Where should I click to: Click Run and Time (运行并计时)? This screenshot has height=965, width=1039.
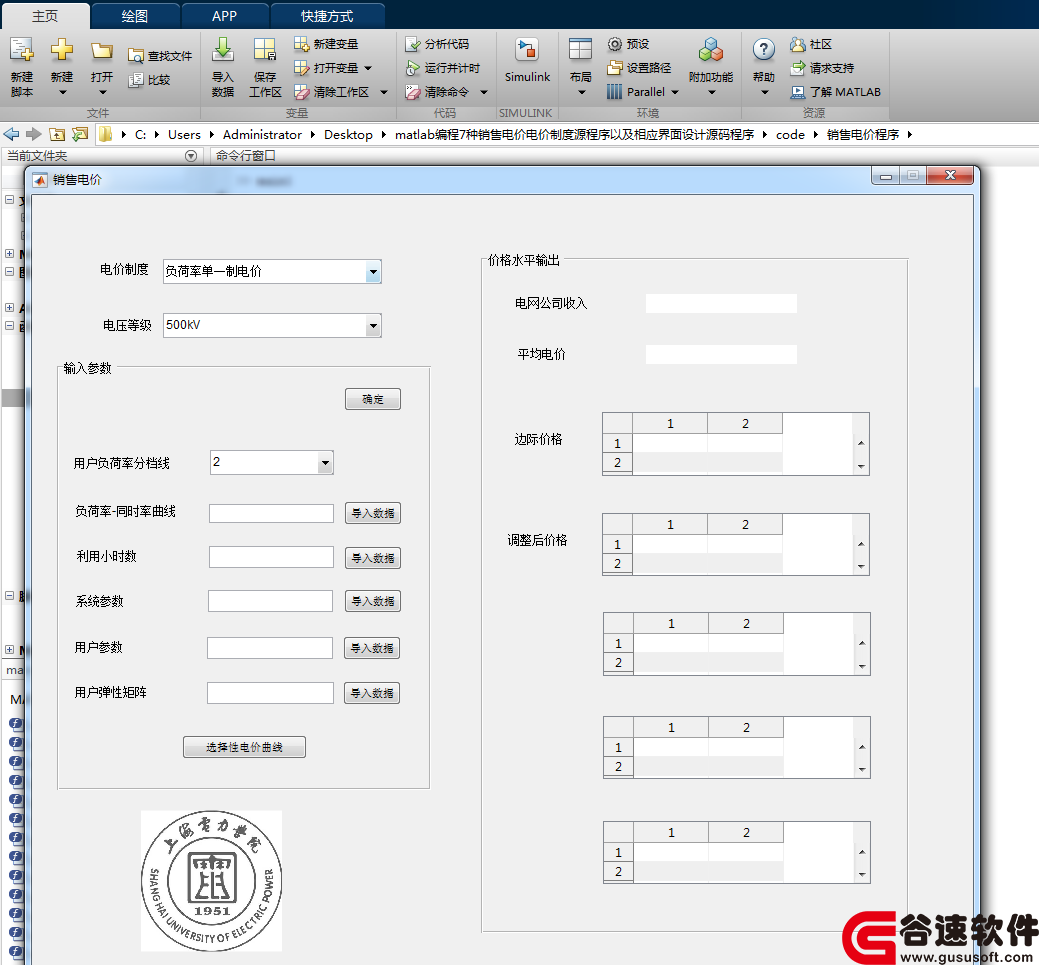pyautogui.click(x=443, y=68)
